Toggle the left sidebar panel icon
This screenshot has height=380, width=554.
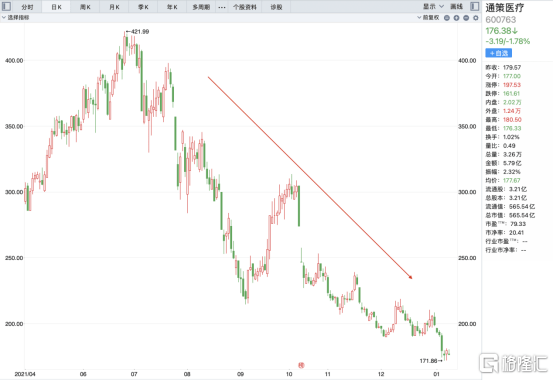tap(6, 6)
